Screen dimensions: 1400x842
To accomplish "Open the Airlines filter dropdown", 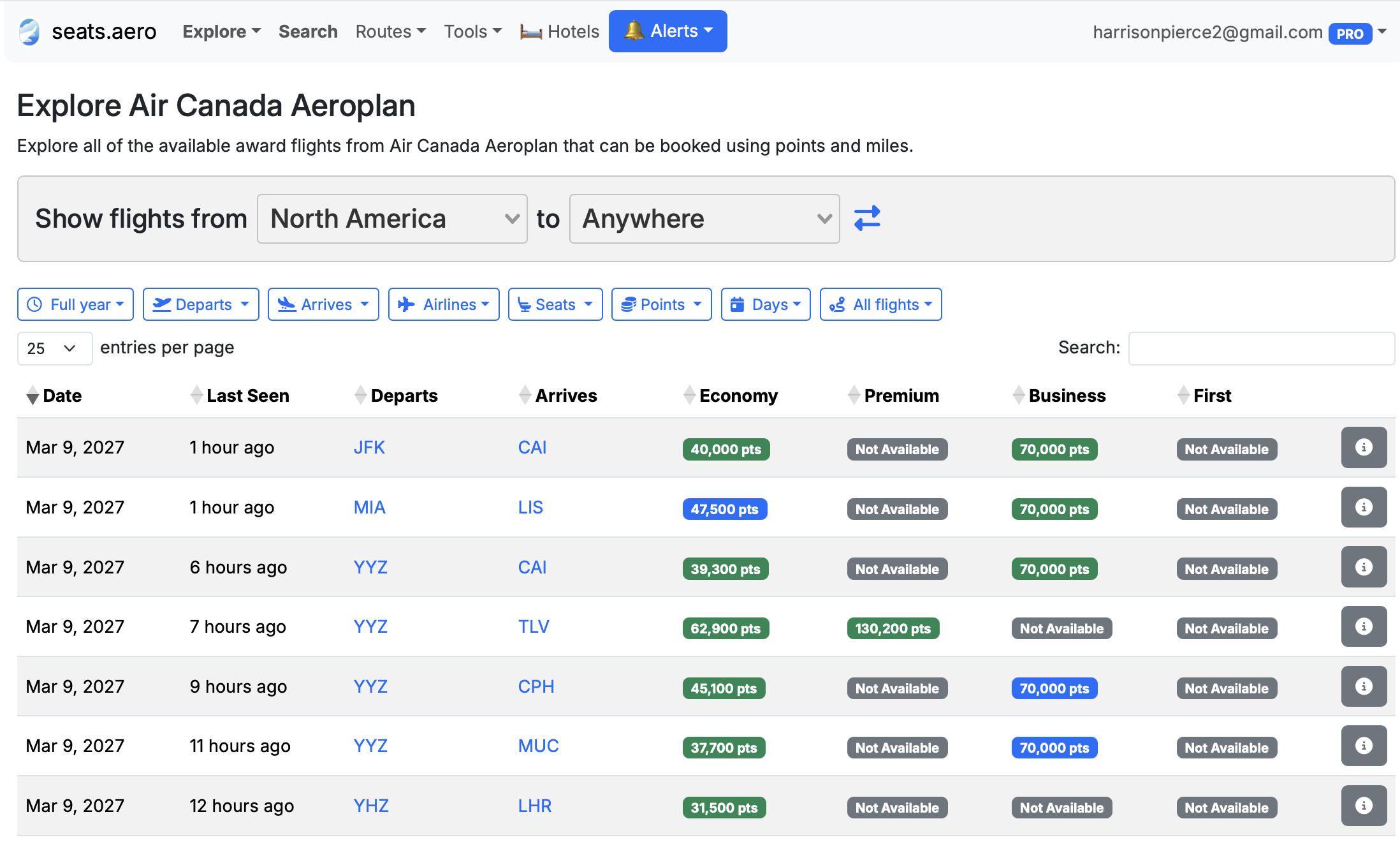I will coord(444,304).
